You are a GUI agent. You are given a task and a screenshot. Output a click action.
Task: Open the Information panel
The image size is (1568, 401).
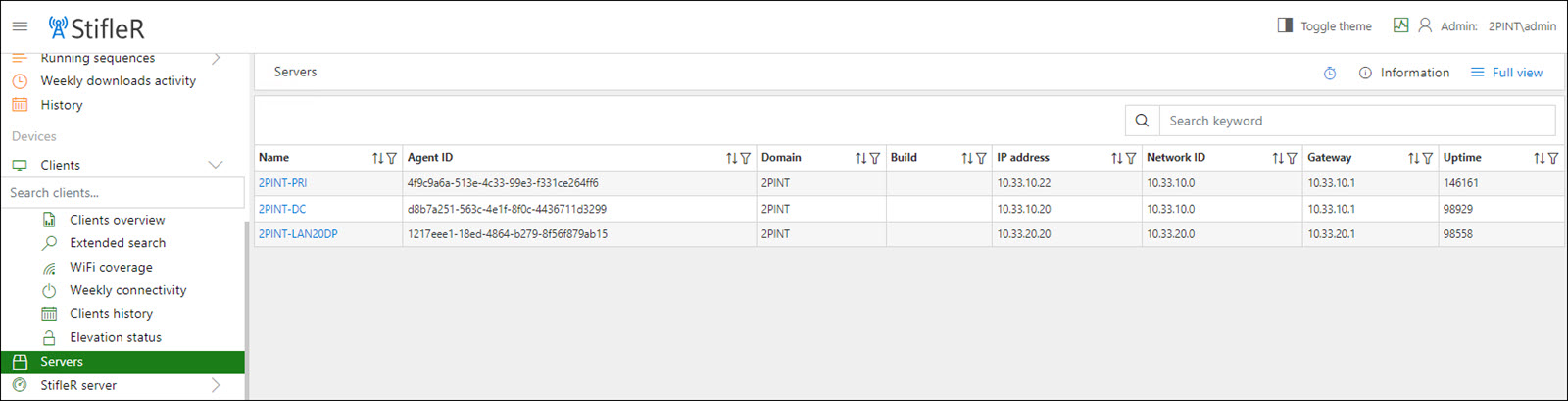click(x=1404, y=73)
